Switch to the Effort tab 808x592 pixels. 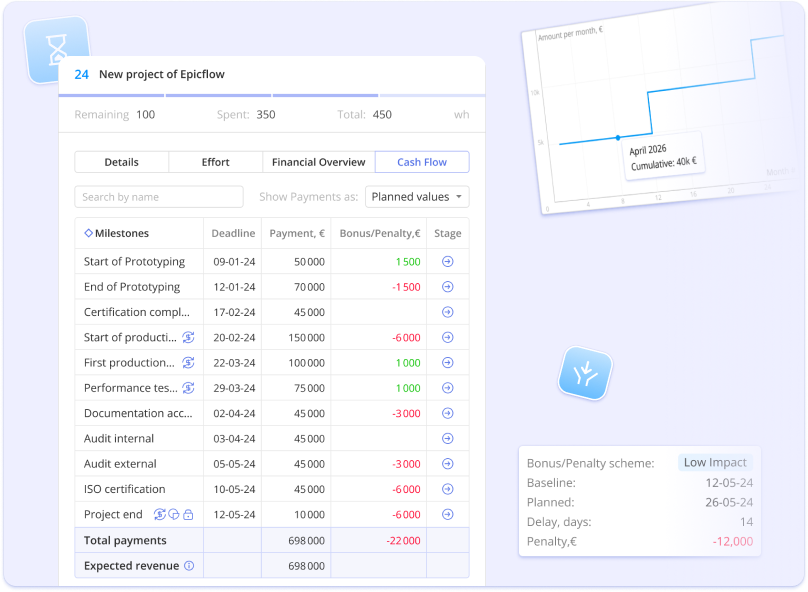point(215,162)
